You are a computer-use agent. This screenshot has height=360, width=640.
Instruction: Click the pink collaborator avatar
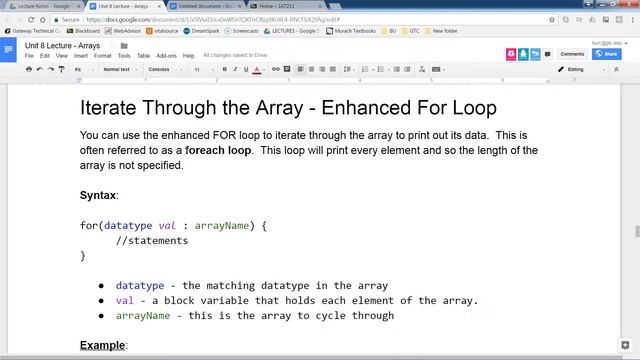coord(511,54)
